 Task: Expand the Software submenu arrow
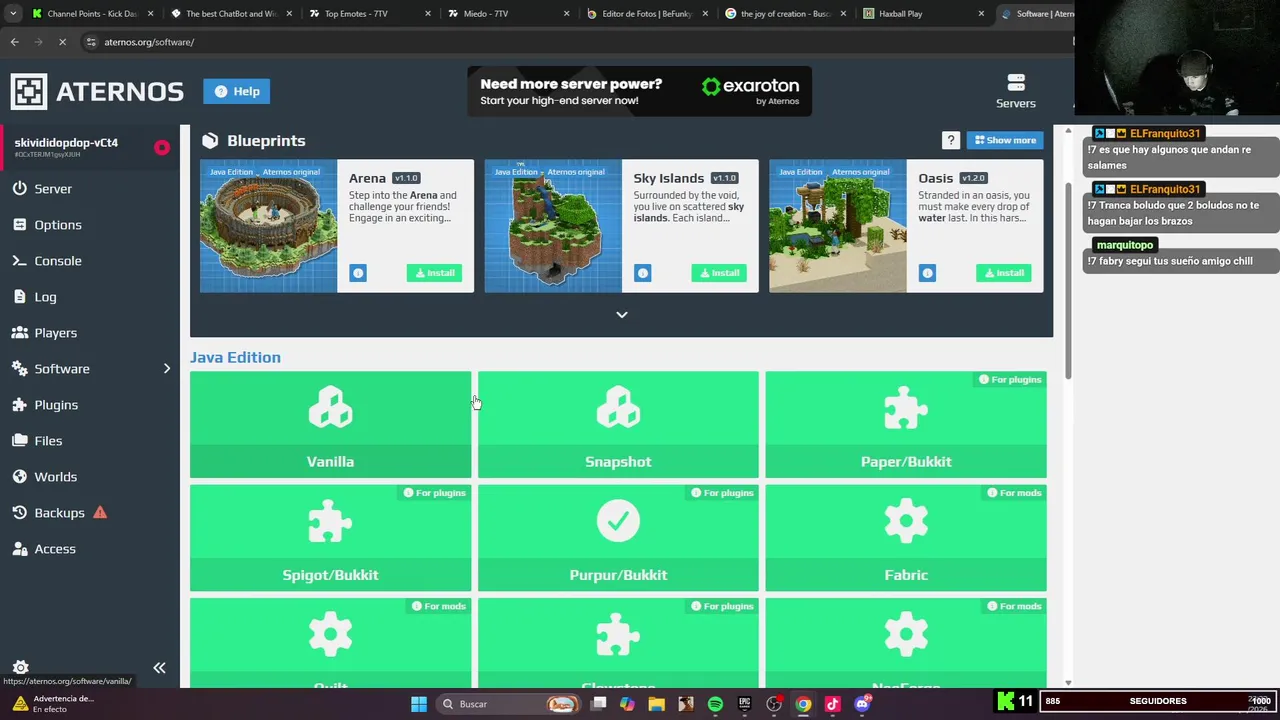coord(167,369)
